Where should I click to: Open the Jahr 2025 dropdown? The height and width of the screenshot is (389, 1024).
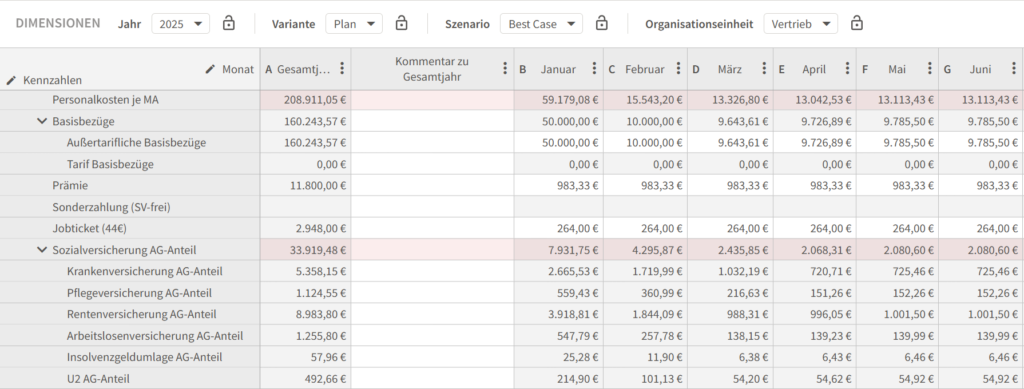click(x=181, y=24)
